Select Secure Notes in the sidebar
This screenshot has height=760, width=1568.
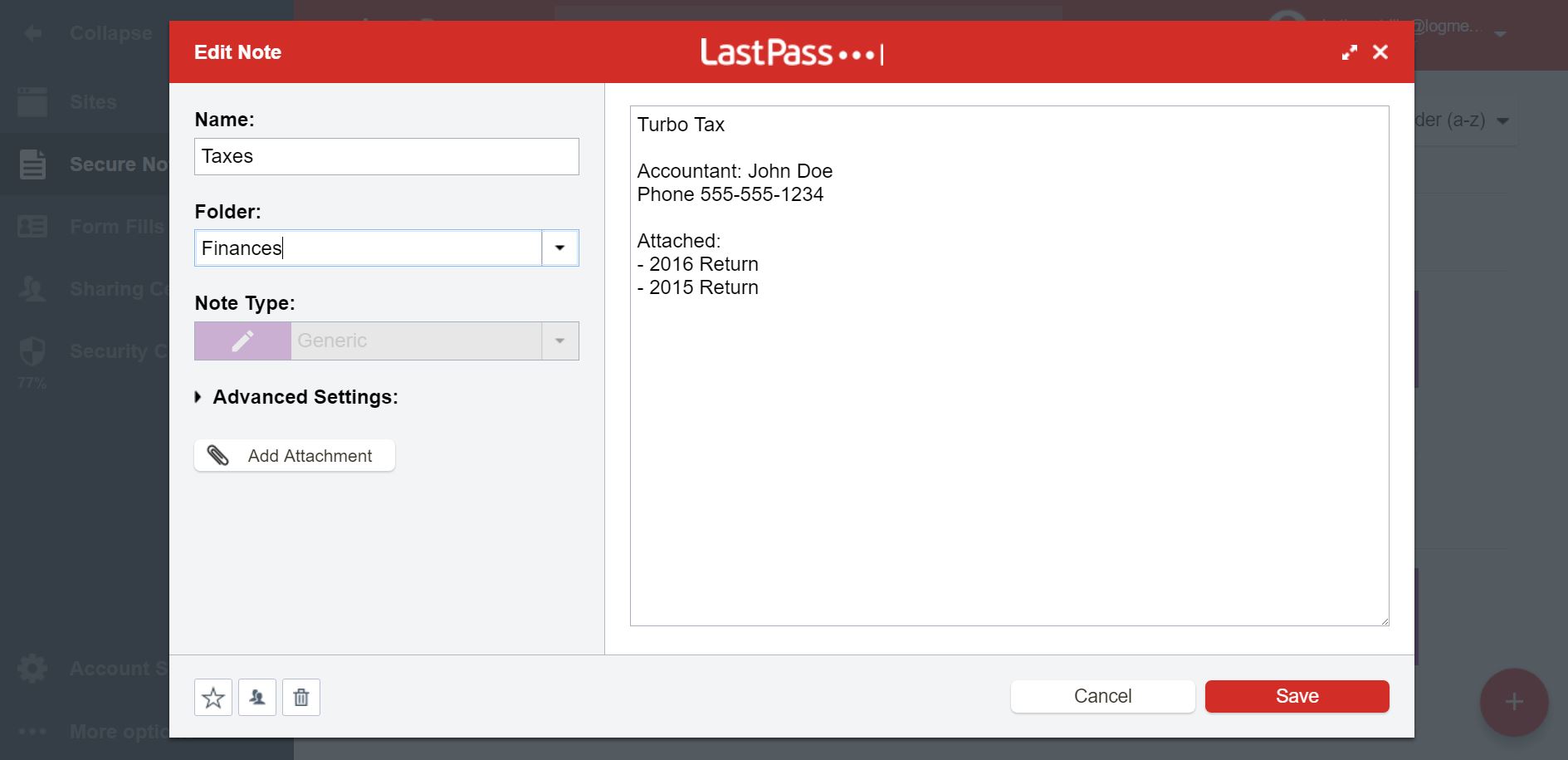32,164
